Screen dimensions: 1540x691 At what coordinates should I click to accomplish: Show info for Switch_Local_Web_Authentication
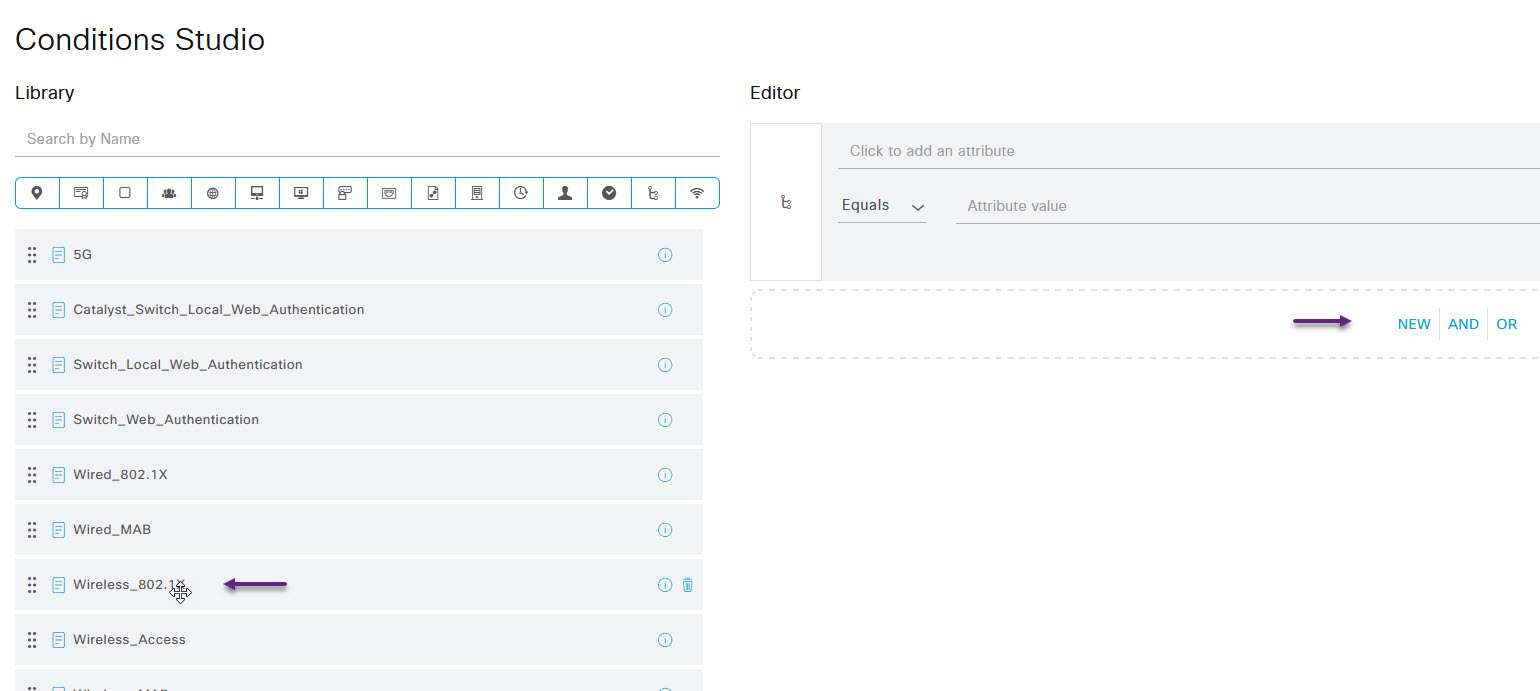pos(665,365)
